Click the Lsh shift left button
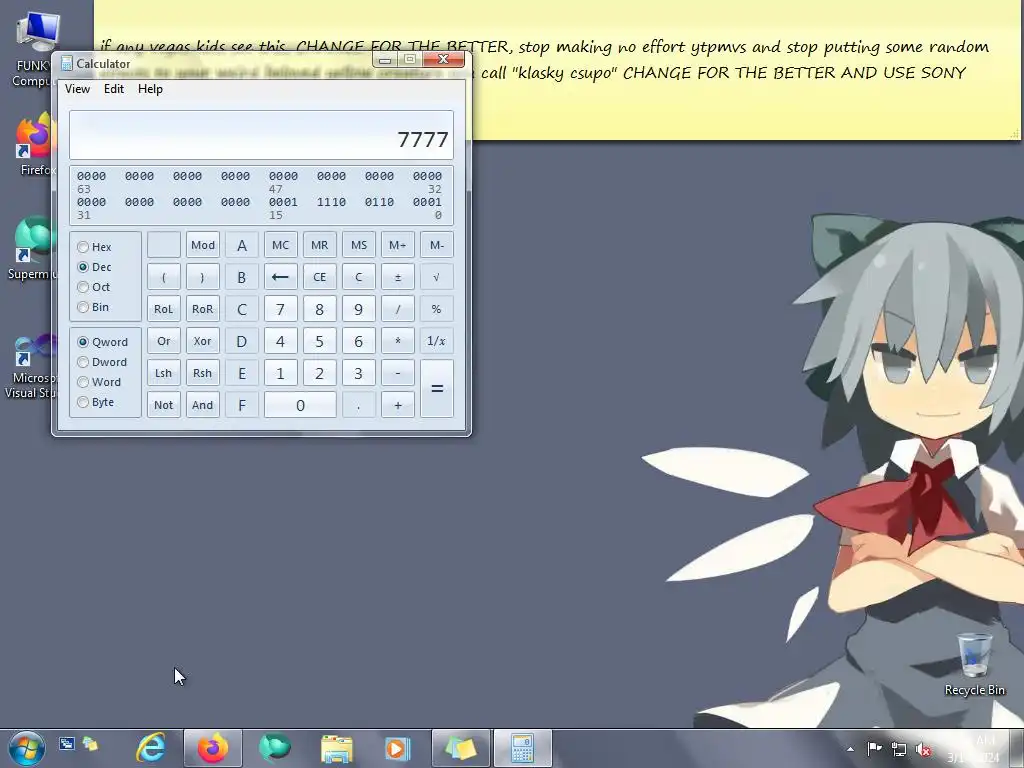 (x=163, y=373)
